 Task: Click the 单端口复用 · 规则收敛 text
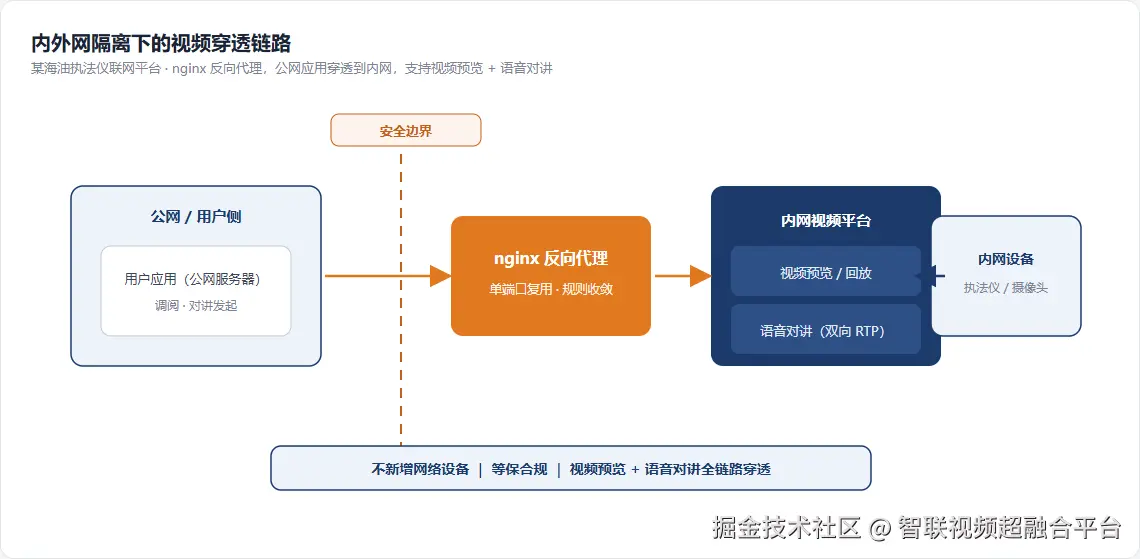pos(551,289)
